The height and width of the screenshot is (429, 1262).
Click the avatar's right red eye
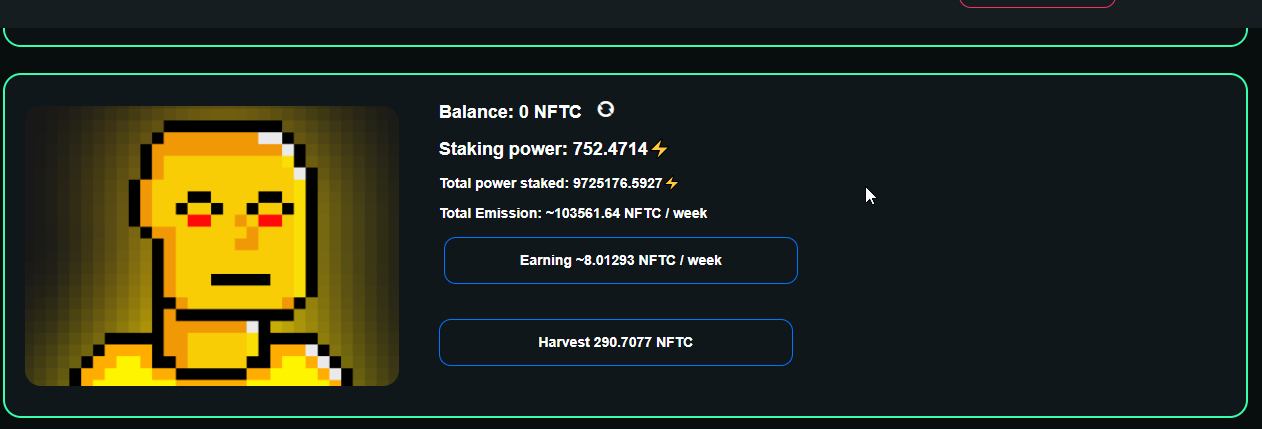(270, 220)
